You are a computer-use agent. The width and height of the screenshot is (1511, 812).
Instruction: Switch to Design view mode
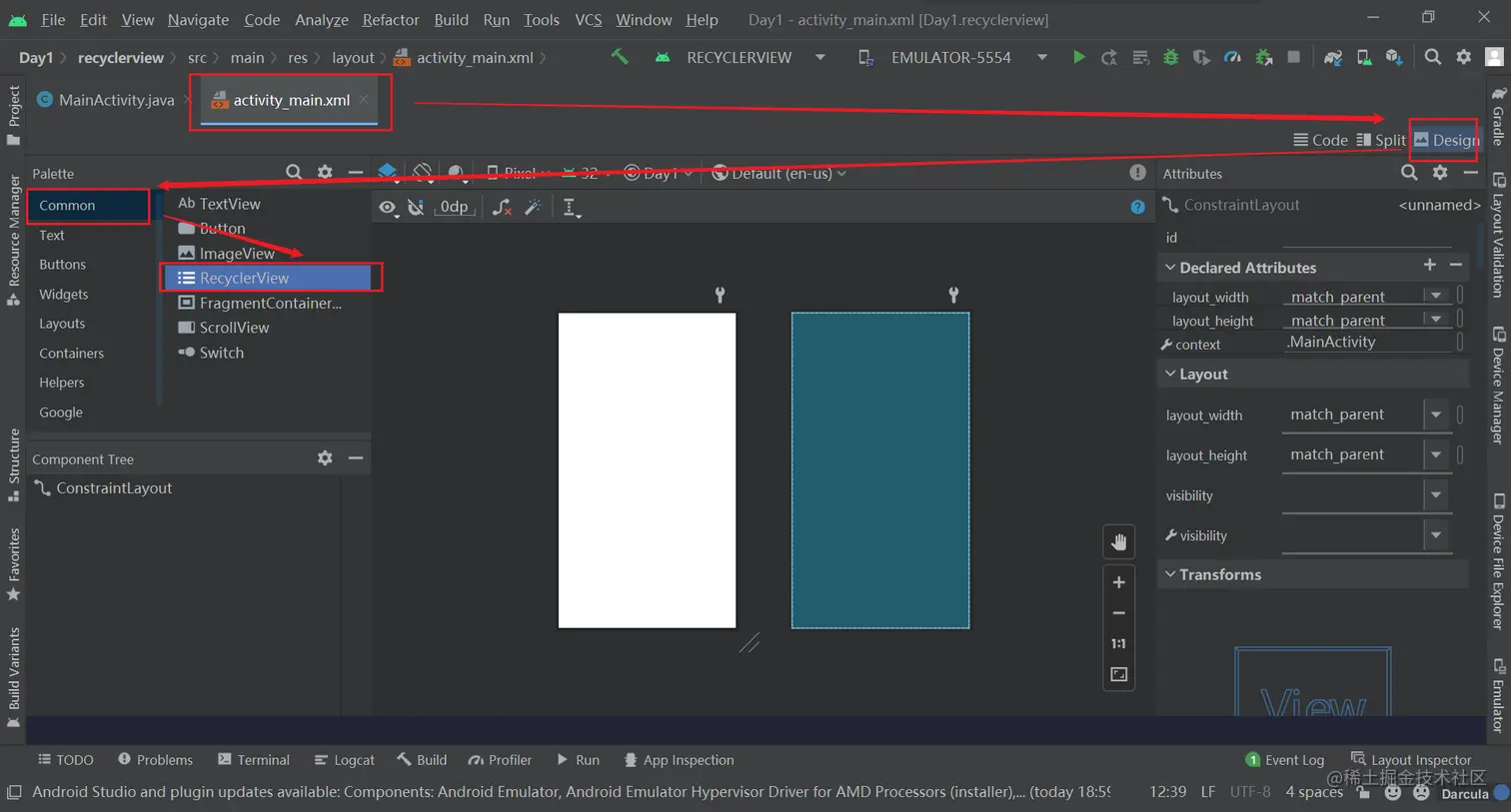click(x=1446, y=140)
